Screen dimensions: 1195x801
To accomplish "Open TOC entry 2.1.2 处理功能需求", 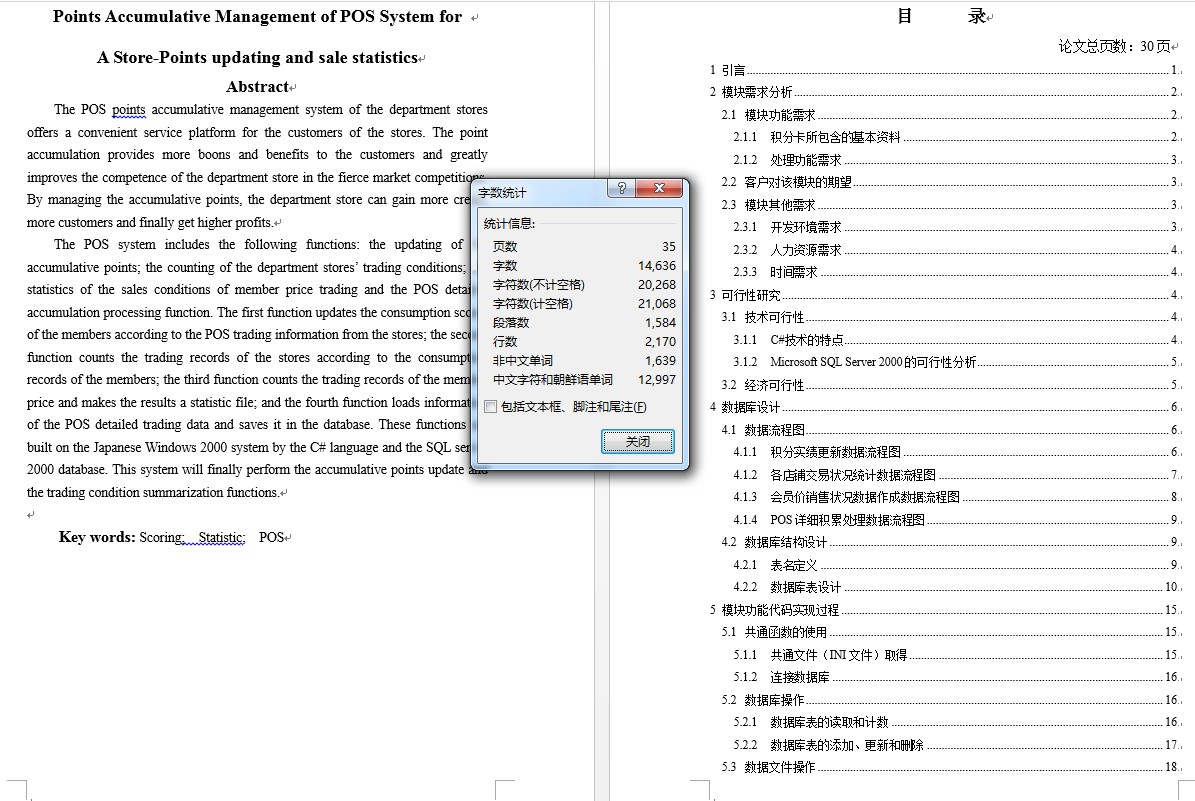I will [956, 160].
